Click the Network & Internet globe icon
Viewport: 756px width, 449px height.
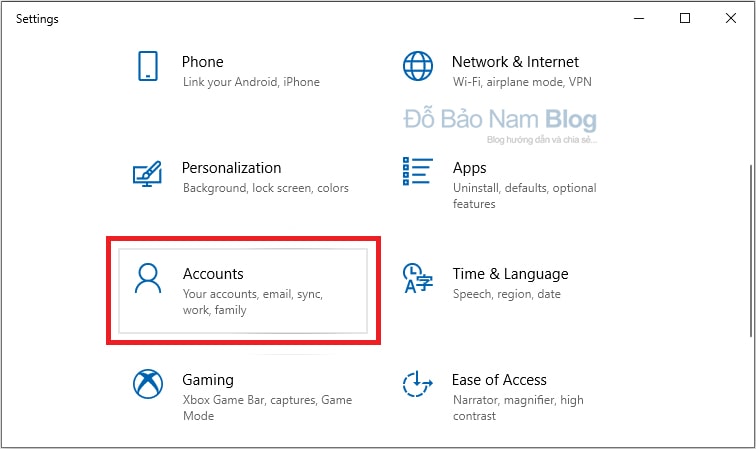418,66
